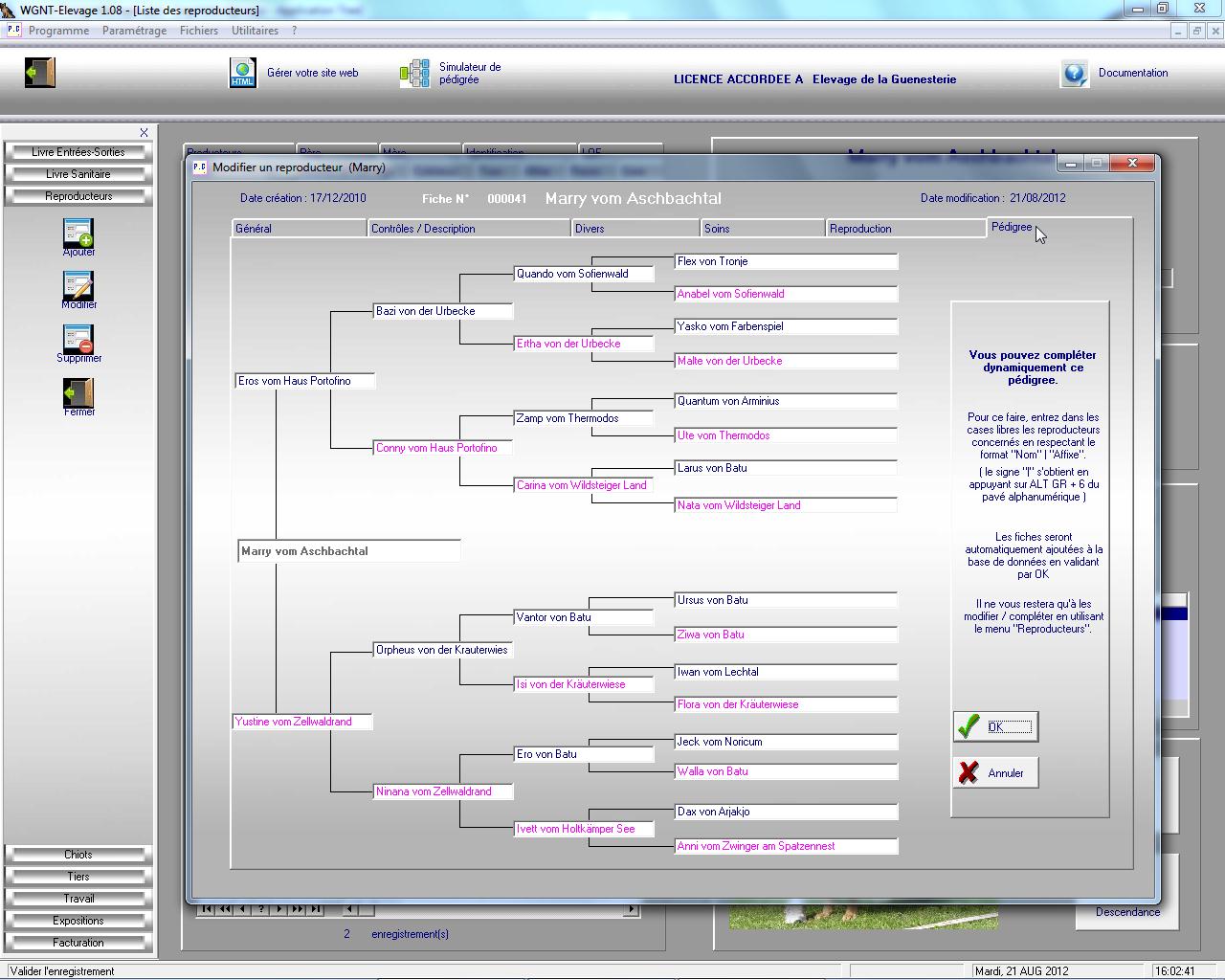Expand the Chiots sidebar section
The width and height of the screenshot is (1225, 980).
tap(78, 855)
